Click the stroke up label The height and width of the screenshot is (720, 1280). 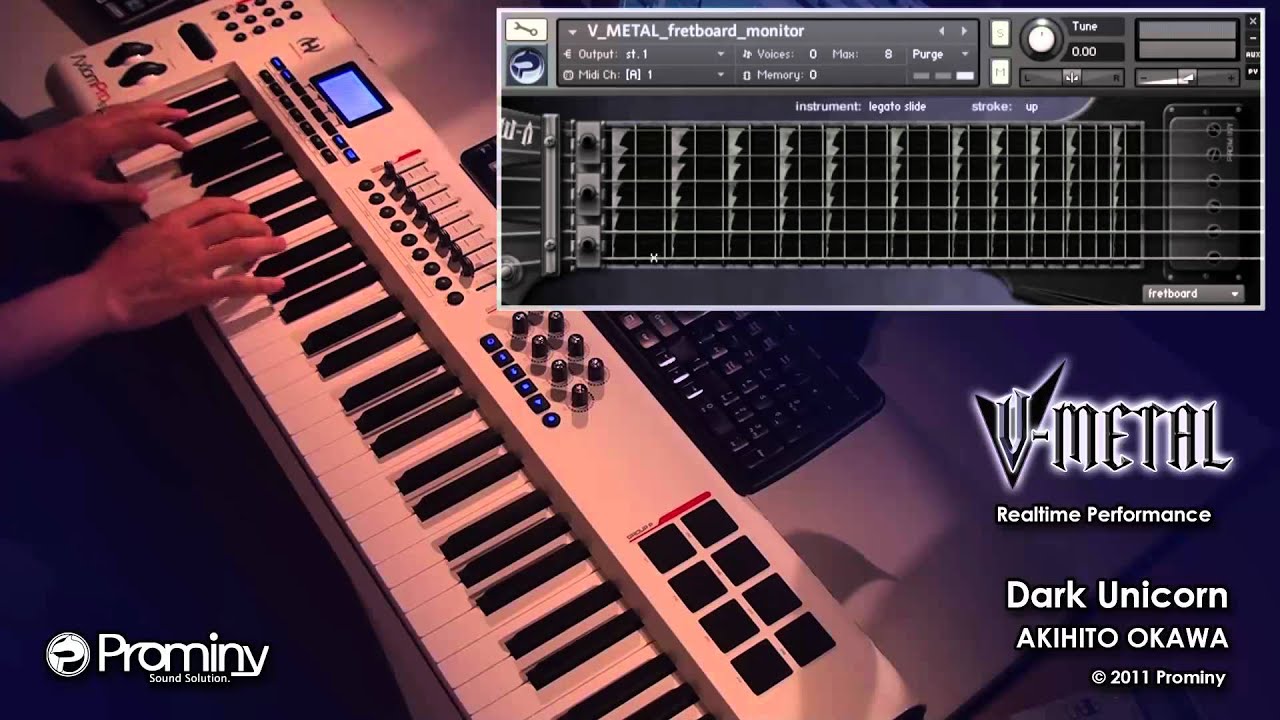pos(1032,106)
